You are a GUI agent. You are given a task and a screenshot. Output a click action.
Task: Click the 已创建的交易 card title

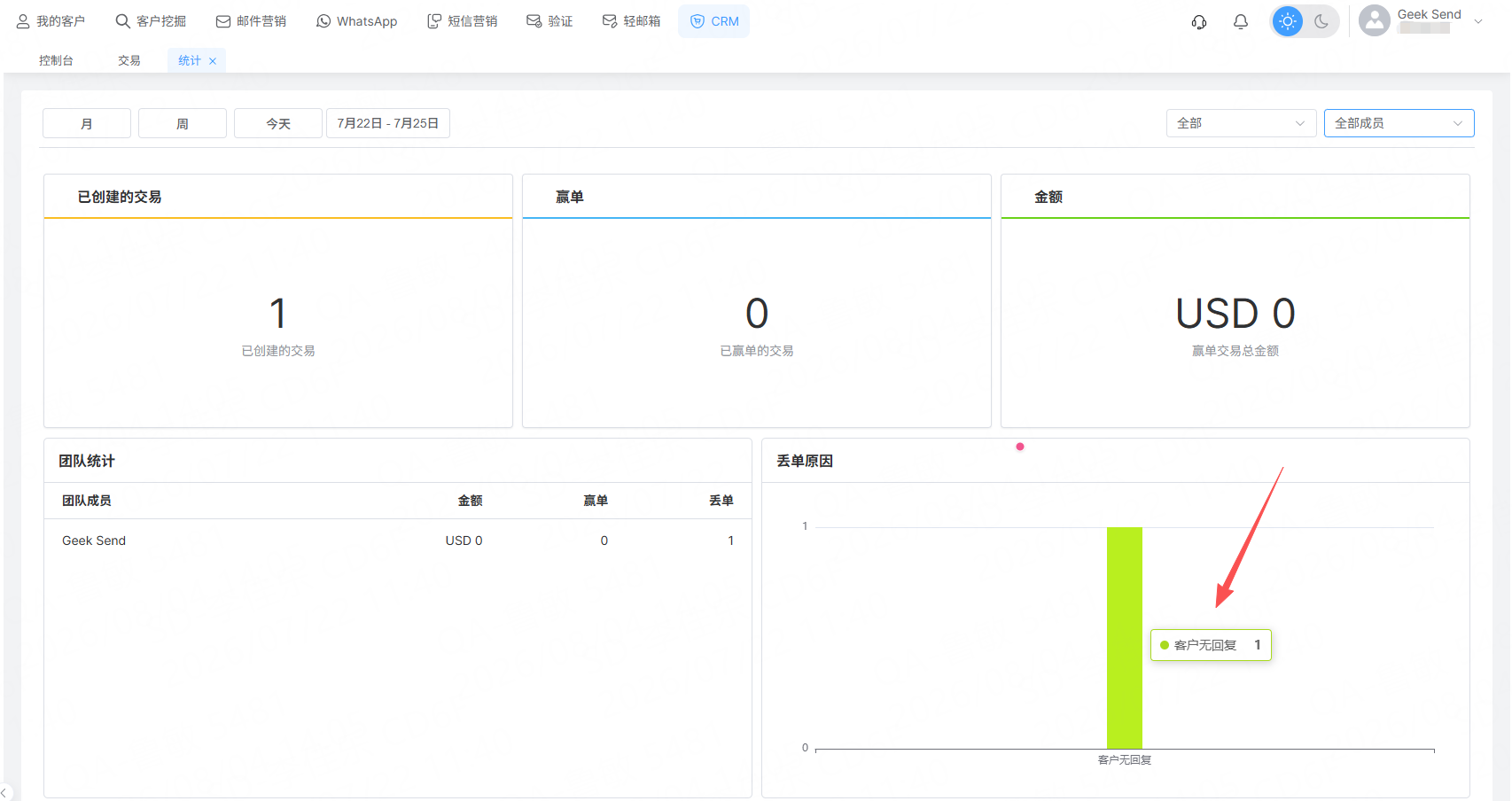[120, 197]
